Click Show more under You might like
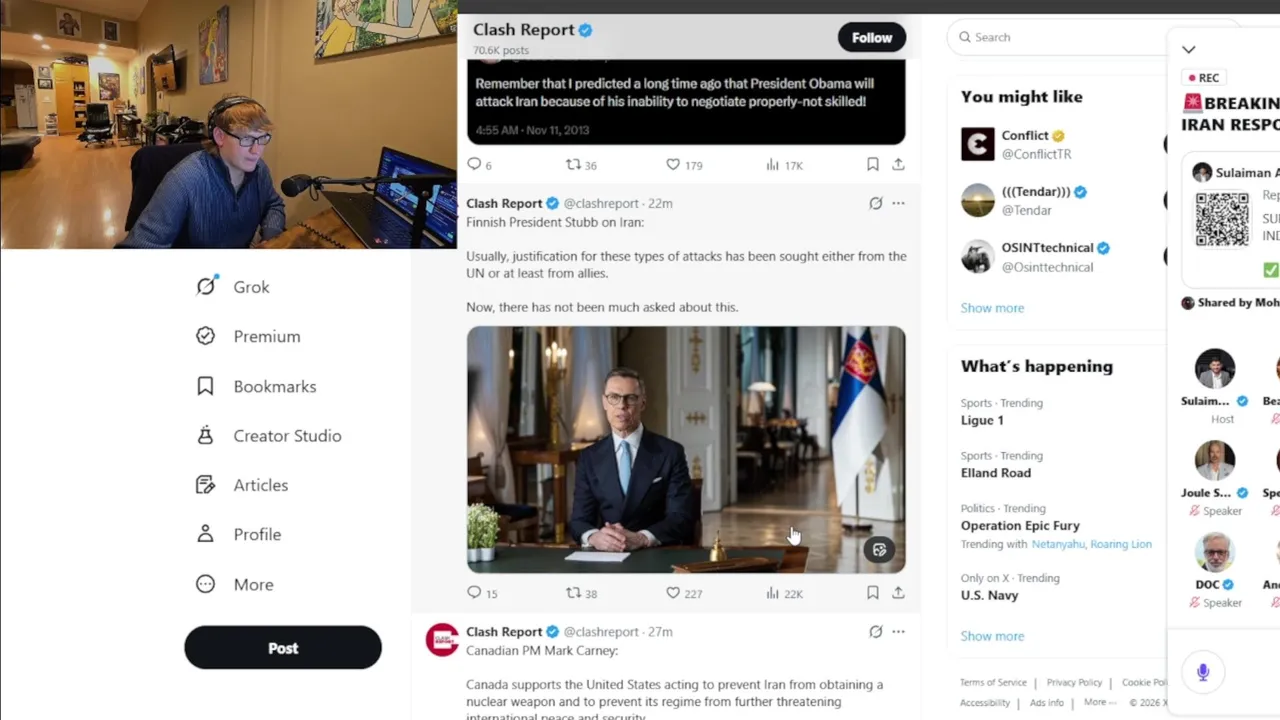 [x=992, y=308]
